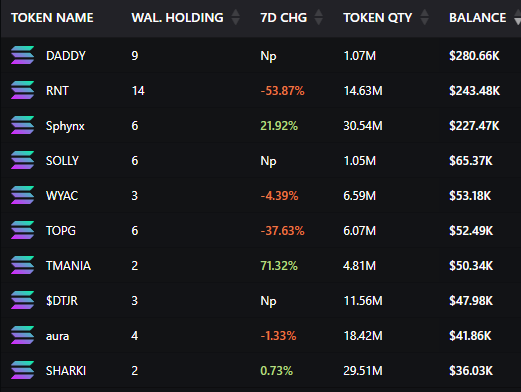
Task: Click the 4.81M token quantity
Action: pyautogui.click(x=360, y=266)
